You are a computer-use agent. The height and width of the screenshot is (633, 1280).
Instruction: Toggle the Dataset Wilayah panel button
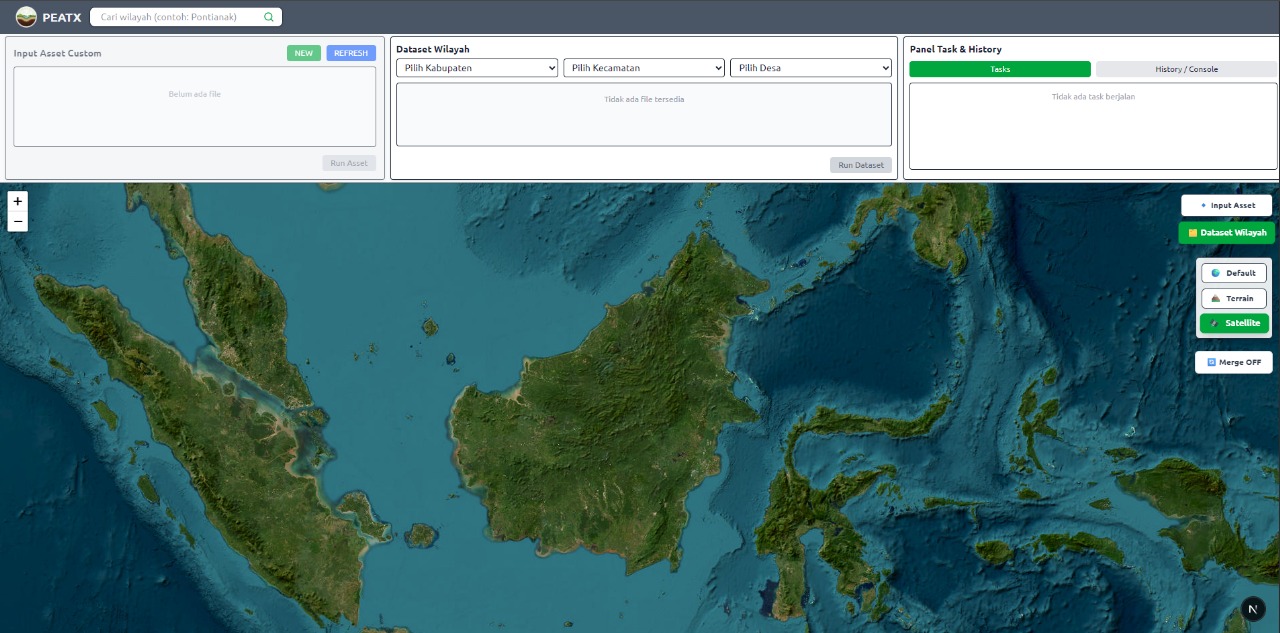pyautogui.click(x=1226, y=233)
